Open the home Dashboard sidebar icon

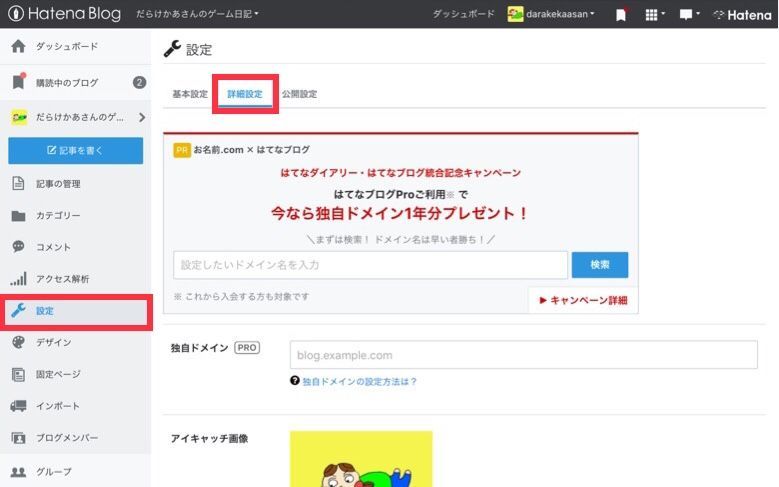tap(18, 46)
